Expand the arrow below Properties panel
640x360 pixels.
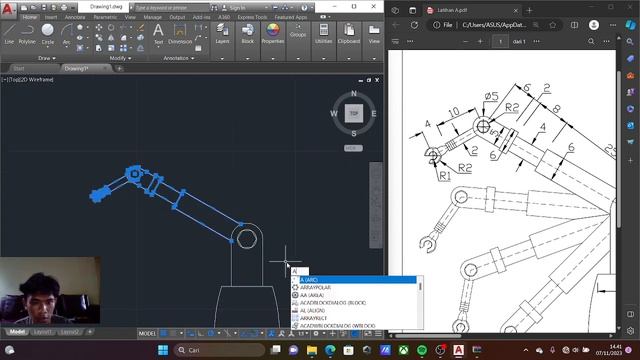coord(273,58)
